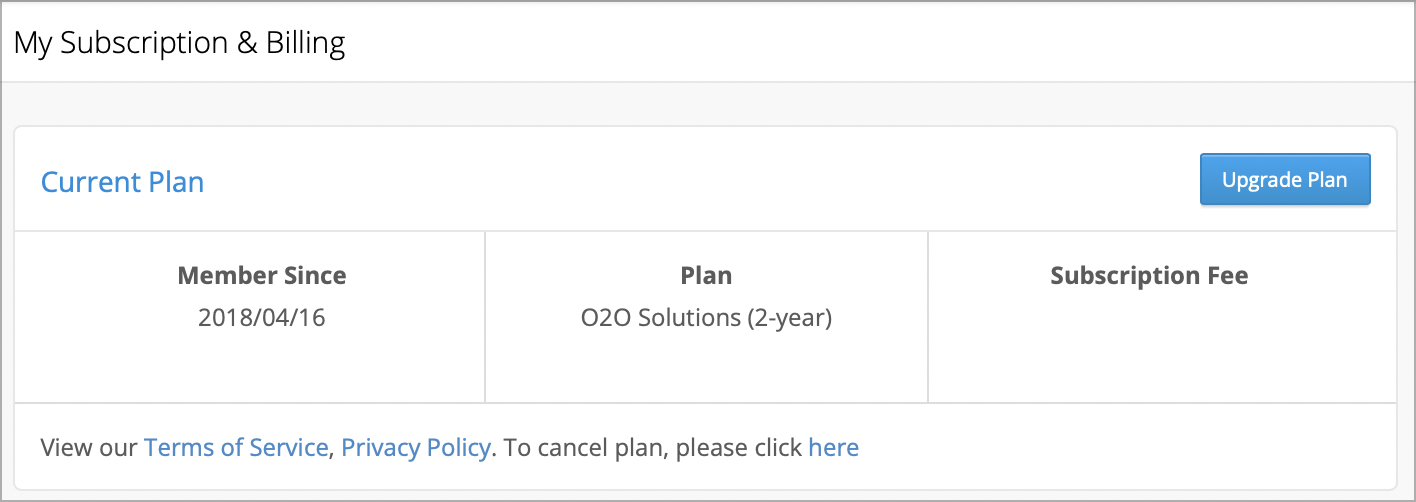This screenshot has height=502, width=1416.
Task: Open the Terms of Service link
Action: [236, 447]
